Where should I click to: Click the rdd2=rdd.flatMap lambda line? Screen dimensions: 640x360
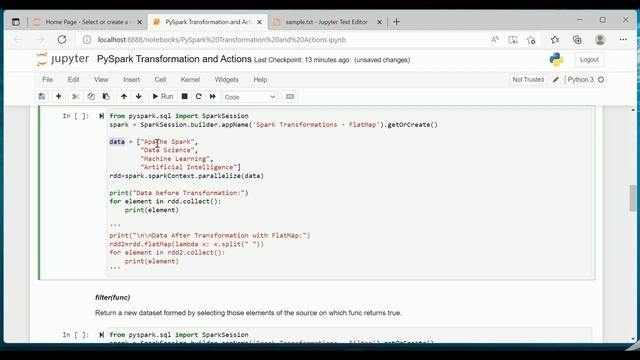click(x=187, y=244)
